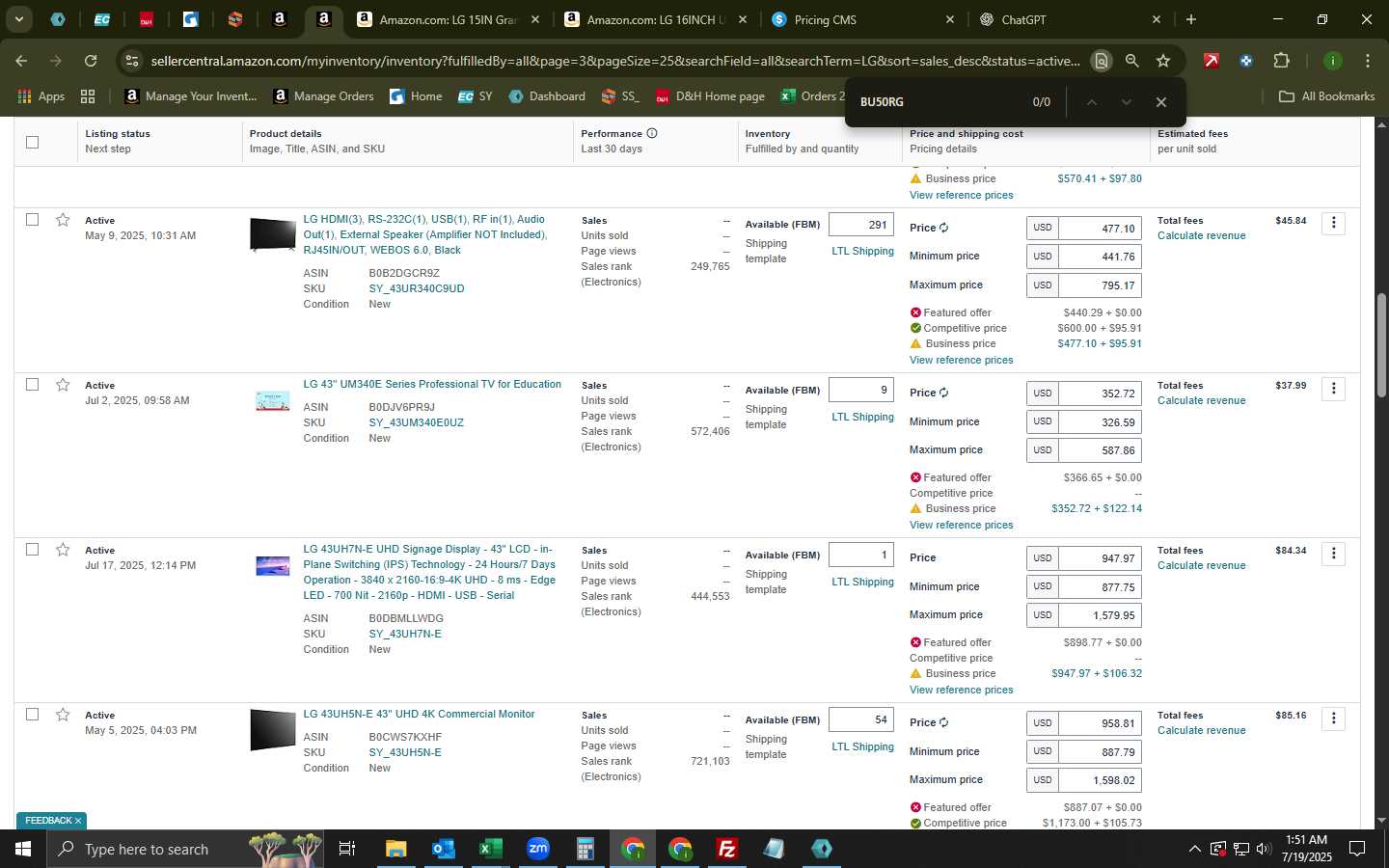The height and width of the screenshot is (868, 1389).
Task: Open Outlook from the taskbar
Action: coord(443,849)
